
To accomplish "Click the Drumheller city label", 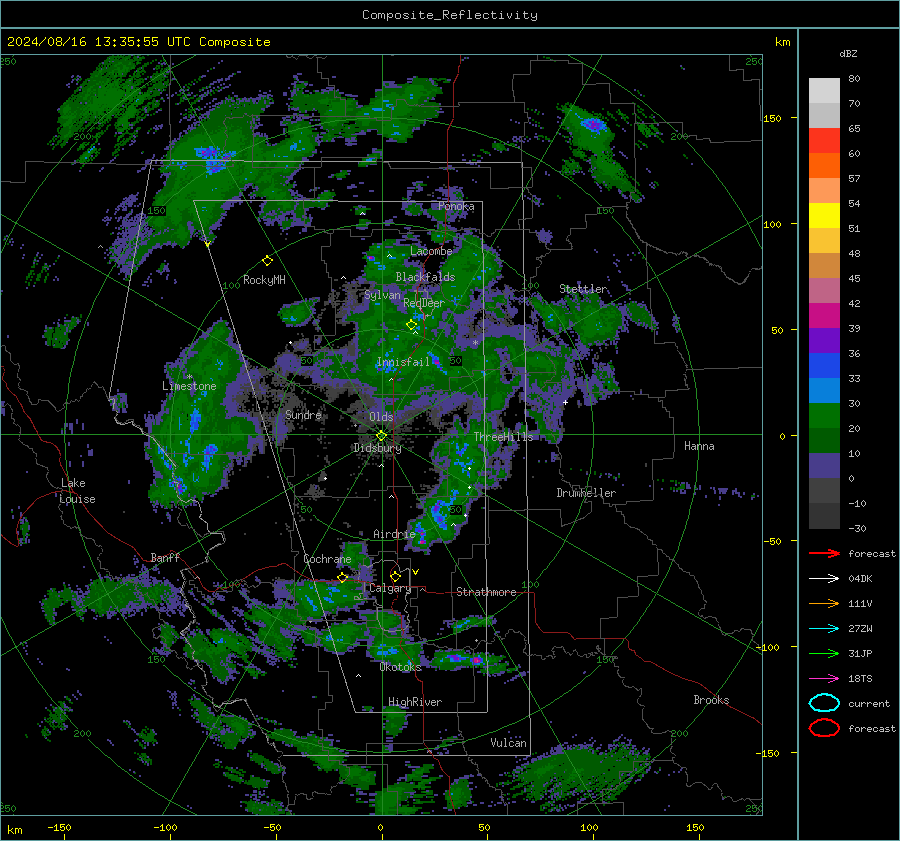I will pyautogui.click(x=586, y=493).
